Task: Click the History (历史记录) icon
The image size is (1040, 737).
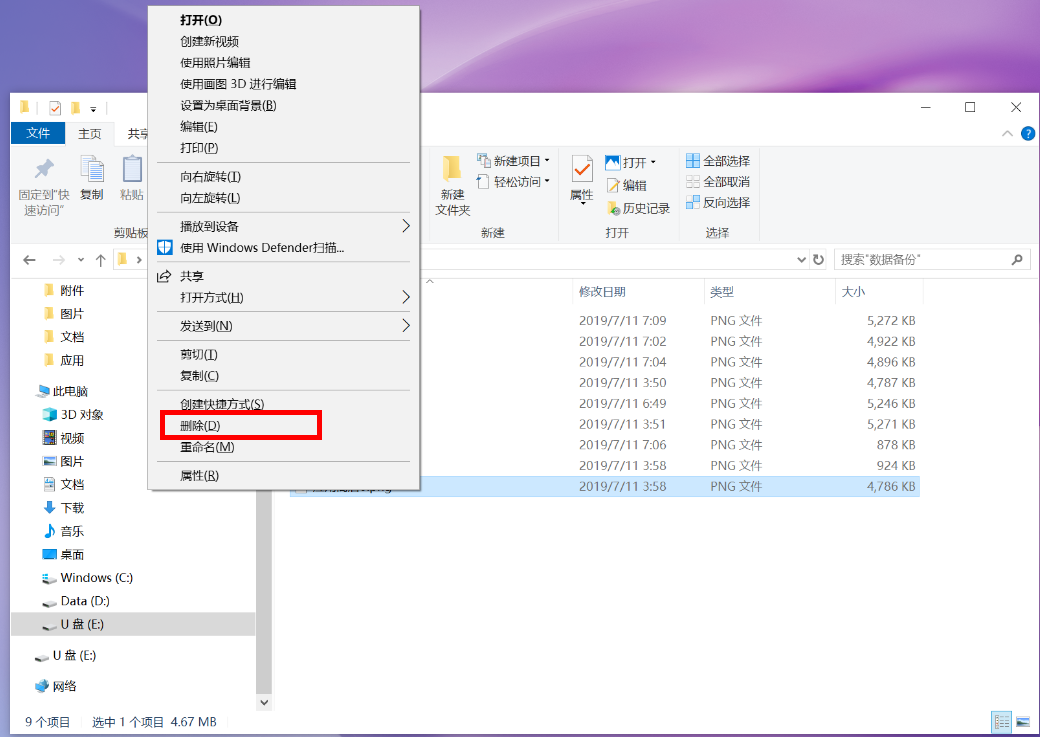Action: coord(614,208)
